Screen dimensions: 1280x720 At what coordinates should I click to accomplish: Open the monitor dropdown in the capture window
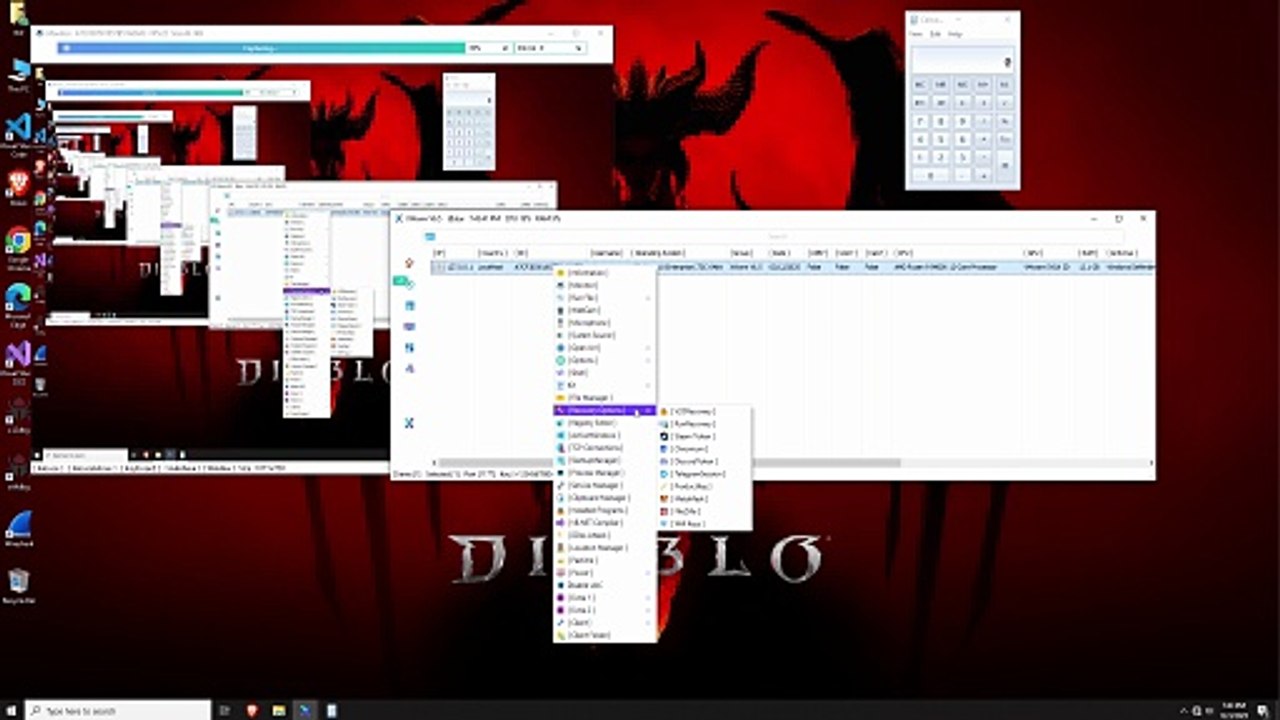(x=549, y=47)
